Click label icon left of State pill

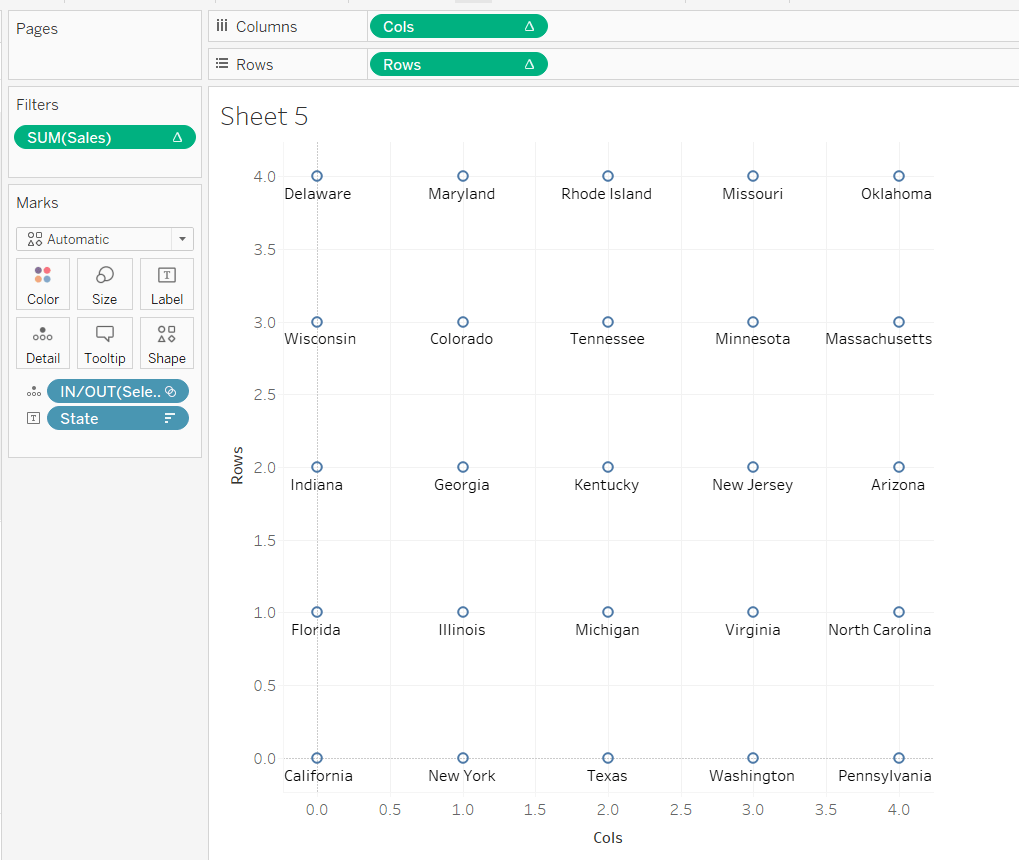(x=33, y=419)
